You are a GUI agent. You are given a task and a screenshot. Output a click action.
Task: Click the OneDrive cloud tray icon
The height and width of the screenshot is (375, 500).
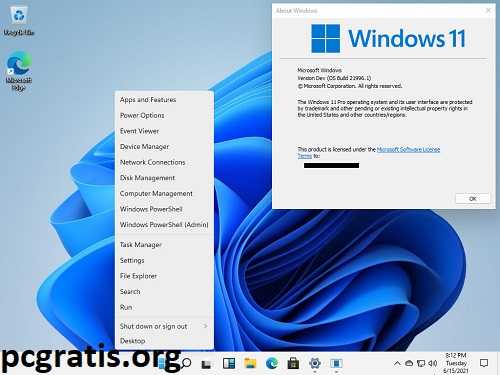[409, 363]
